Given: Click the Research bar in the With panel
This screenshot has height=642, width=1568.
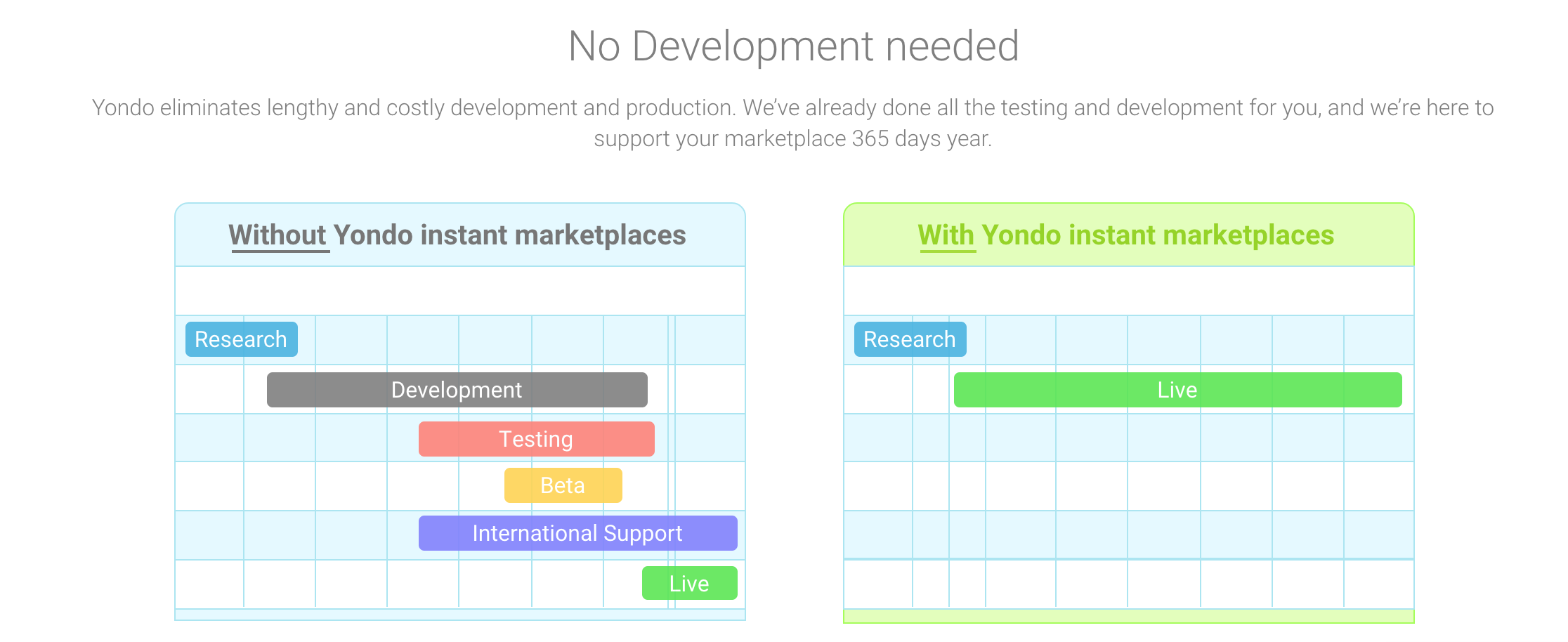Looking at the screenshot, I should click(x=910, y=339).
